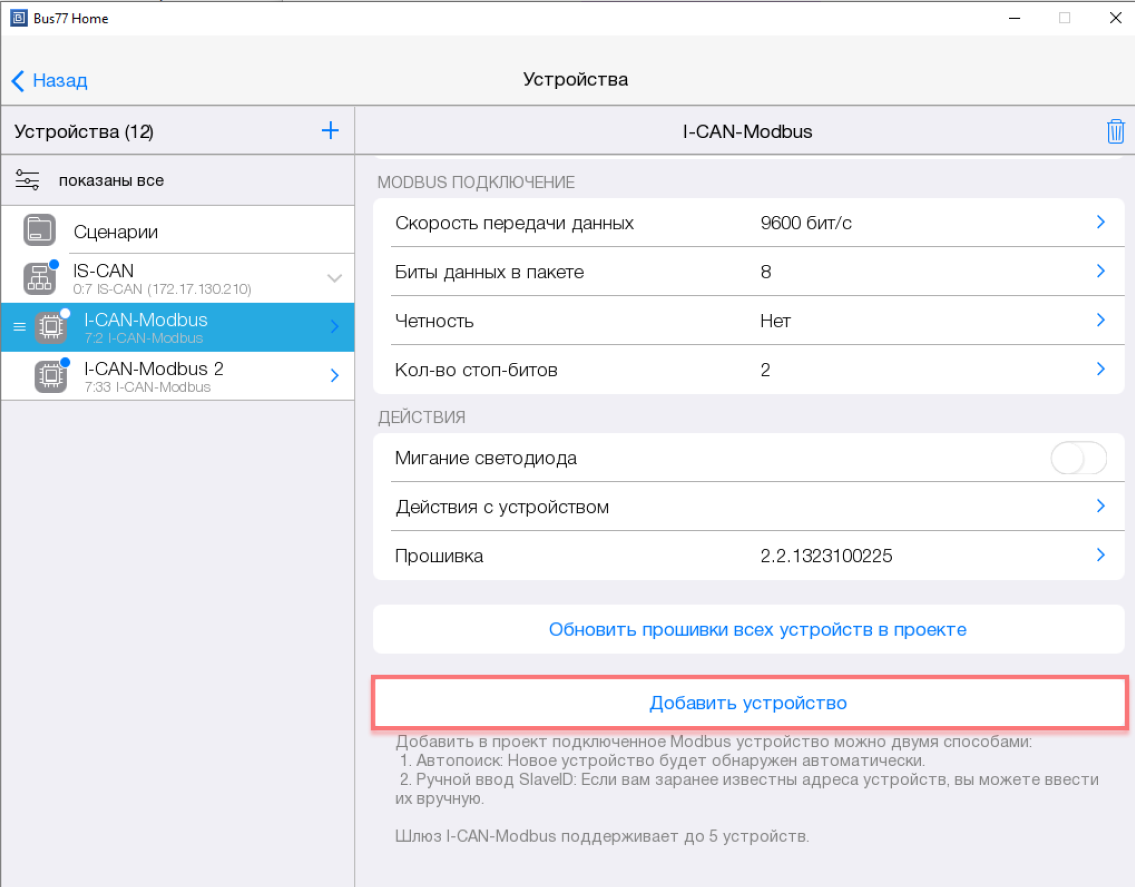
Task: Click the I-CAN-Modbus 2 chip icon
Action: (50, 376)
